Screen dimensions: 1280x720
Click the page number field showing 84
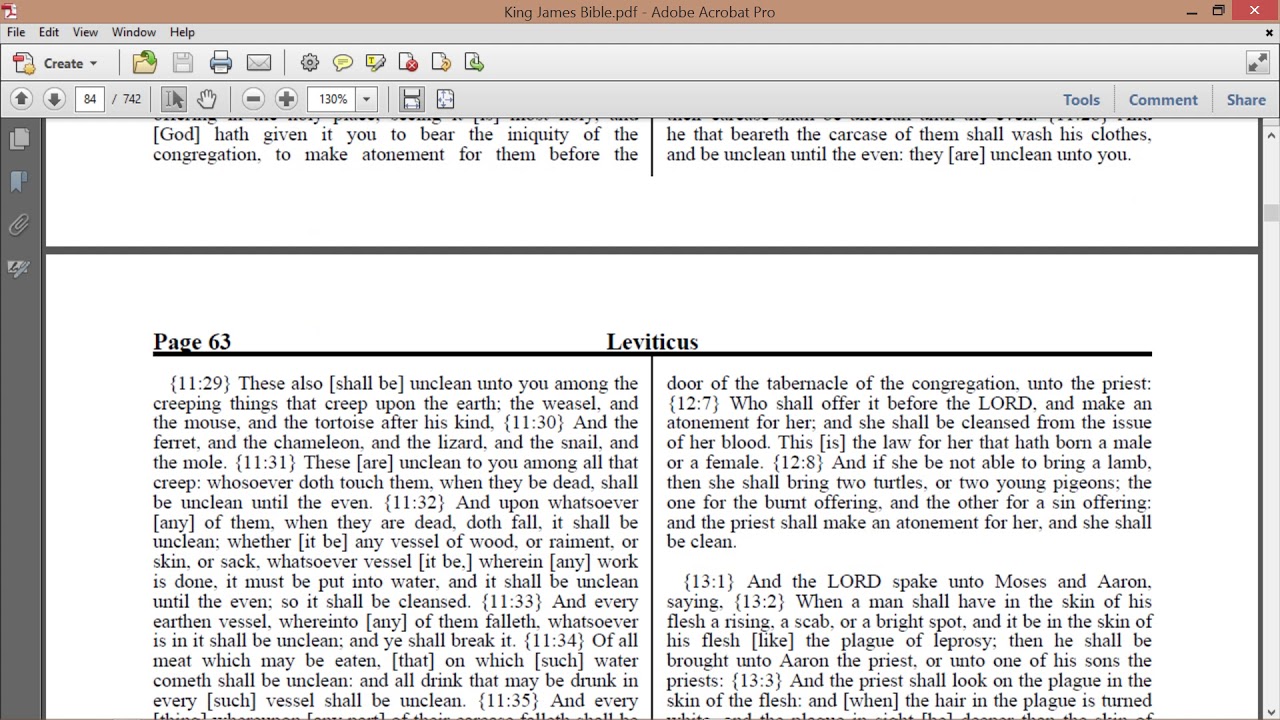(x=90, y=99)
